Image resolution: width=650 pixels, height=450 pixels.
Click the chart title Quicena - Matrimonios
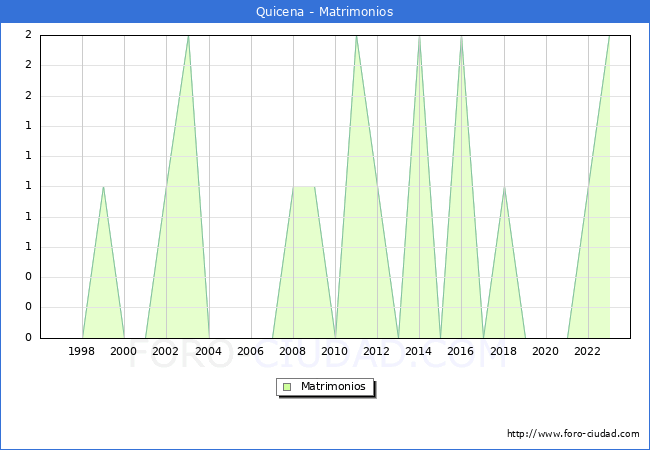325,11
